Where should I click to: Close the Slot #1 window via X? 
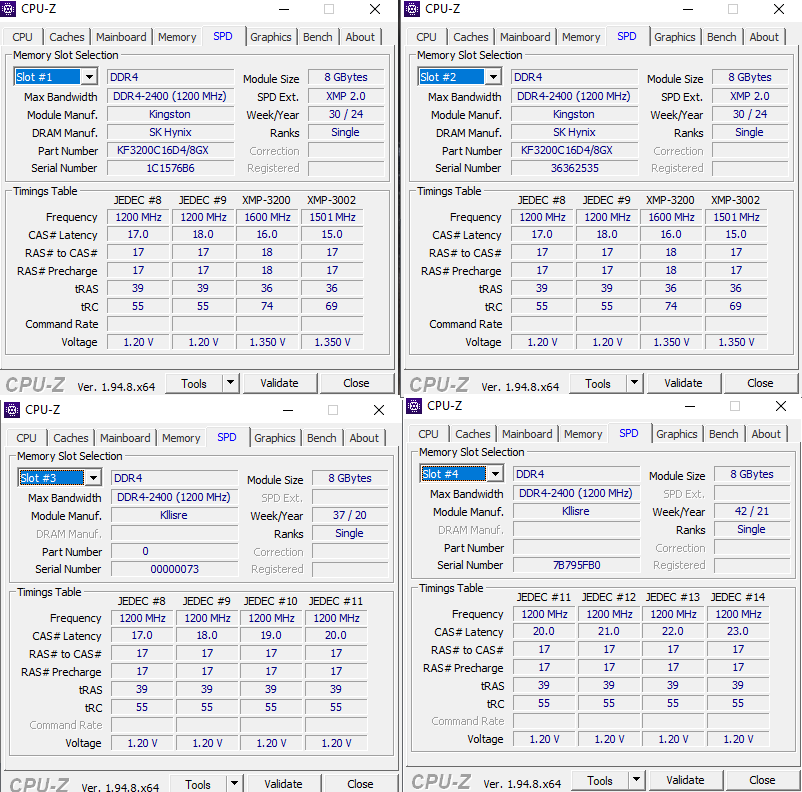(375, 9)
